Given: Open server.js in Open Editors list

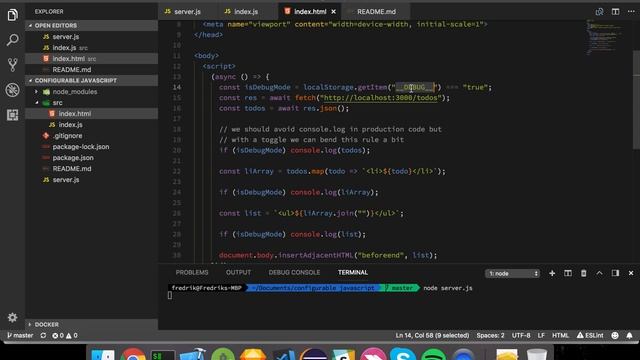Looking at the screenshot, I should 91,37.
